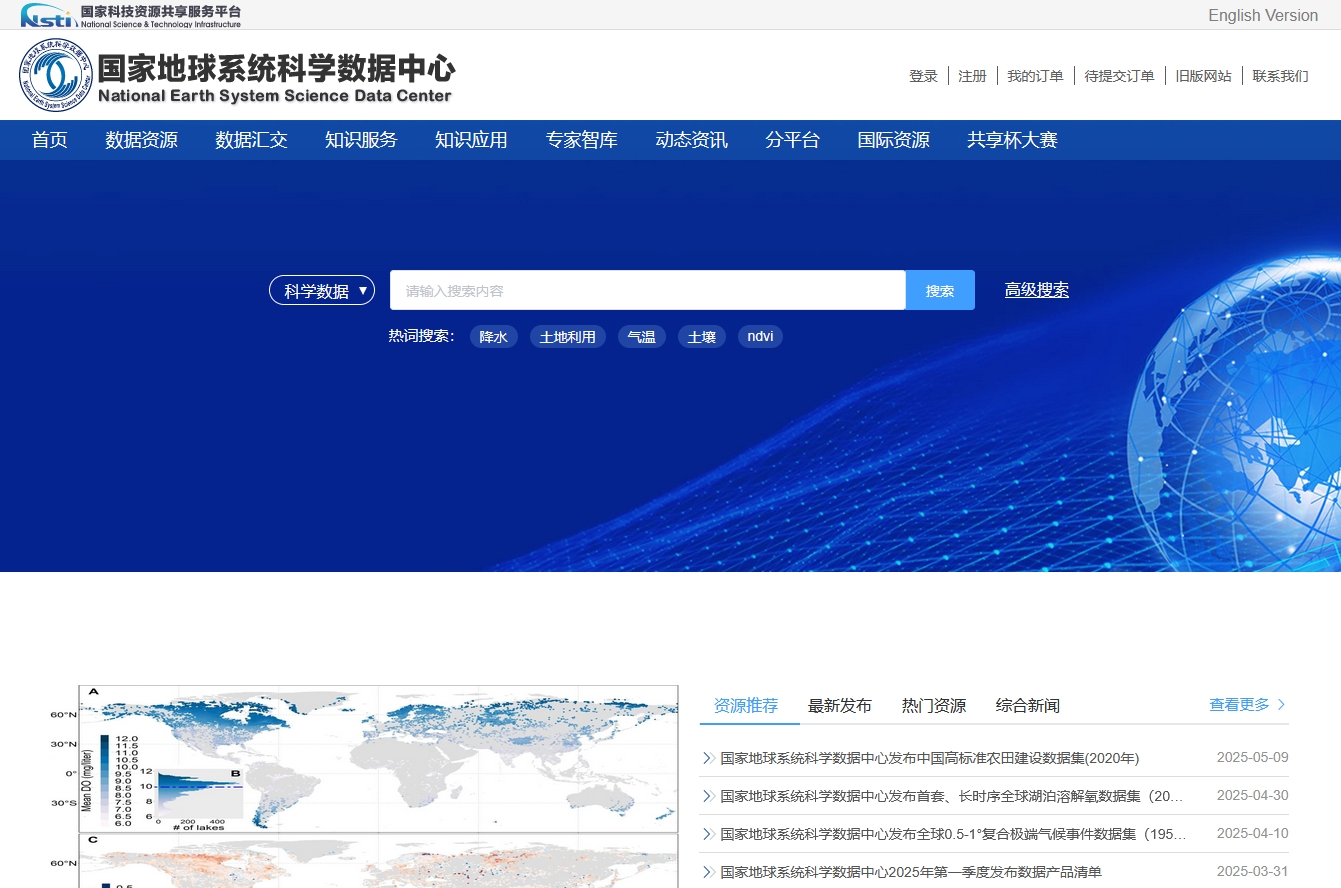Screen dimensions: 1341x888
Task: Click the arrow beside 查看更多
Action: click(1282, 705)
